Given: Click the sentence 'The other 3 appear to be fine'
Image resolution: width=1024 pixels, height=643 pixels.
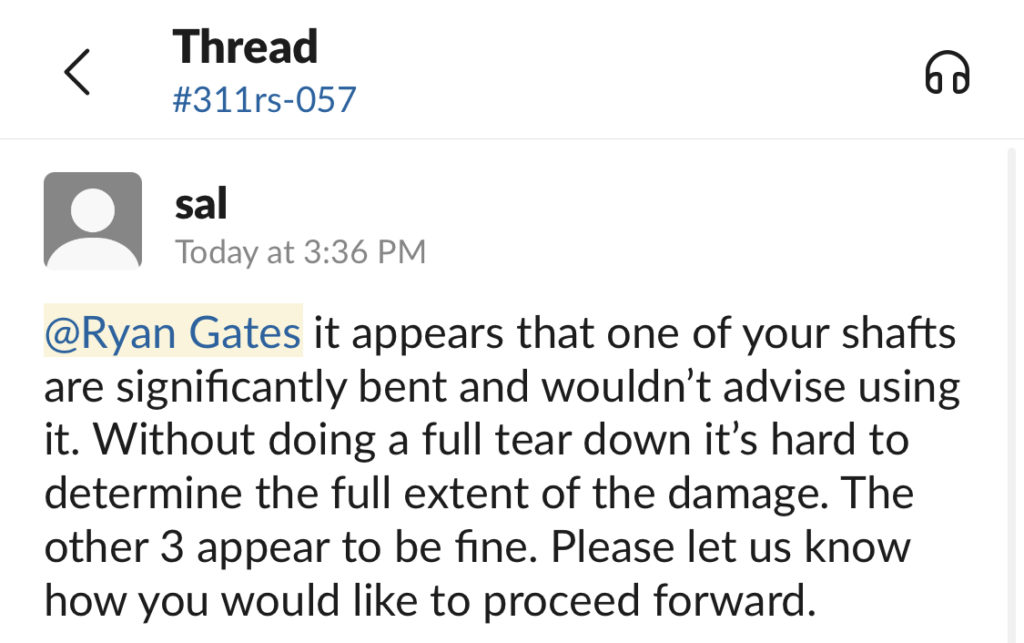Looking at the screenshot, I should tap(477, 520).
